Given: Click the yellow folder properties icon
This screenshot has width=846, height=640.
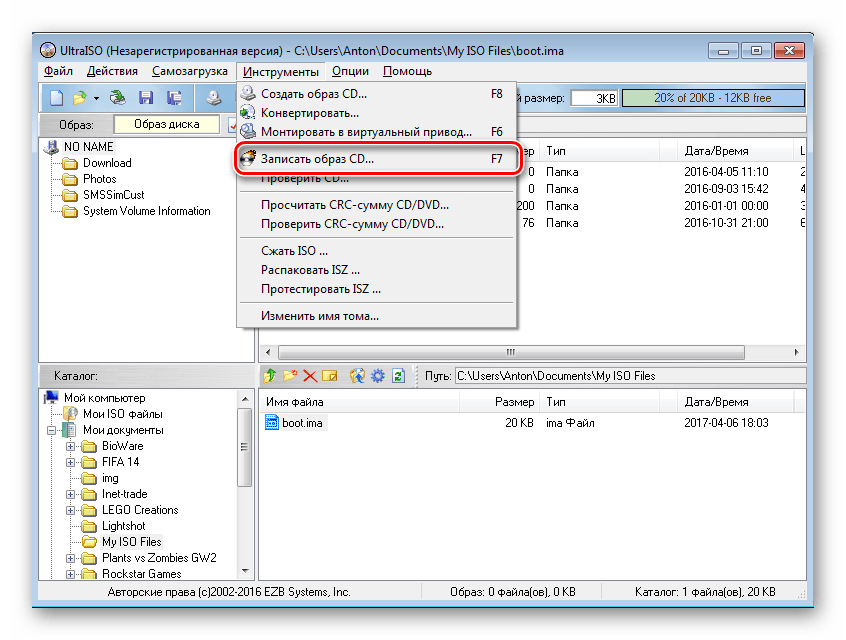Looking at the screenshot, I should (x=330, y=376).
